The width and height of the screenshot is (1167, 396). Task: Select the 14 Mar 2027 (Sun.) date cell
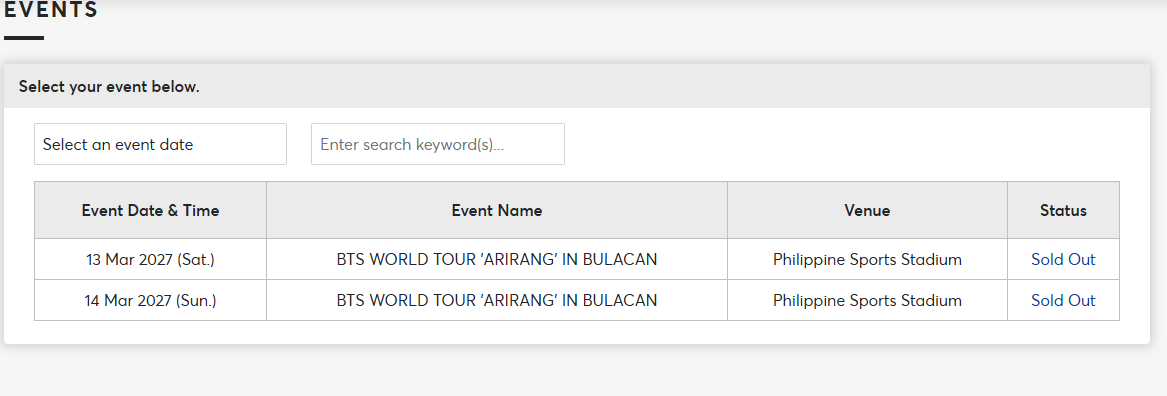150,301
